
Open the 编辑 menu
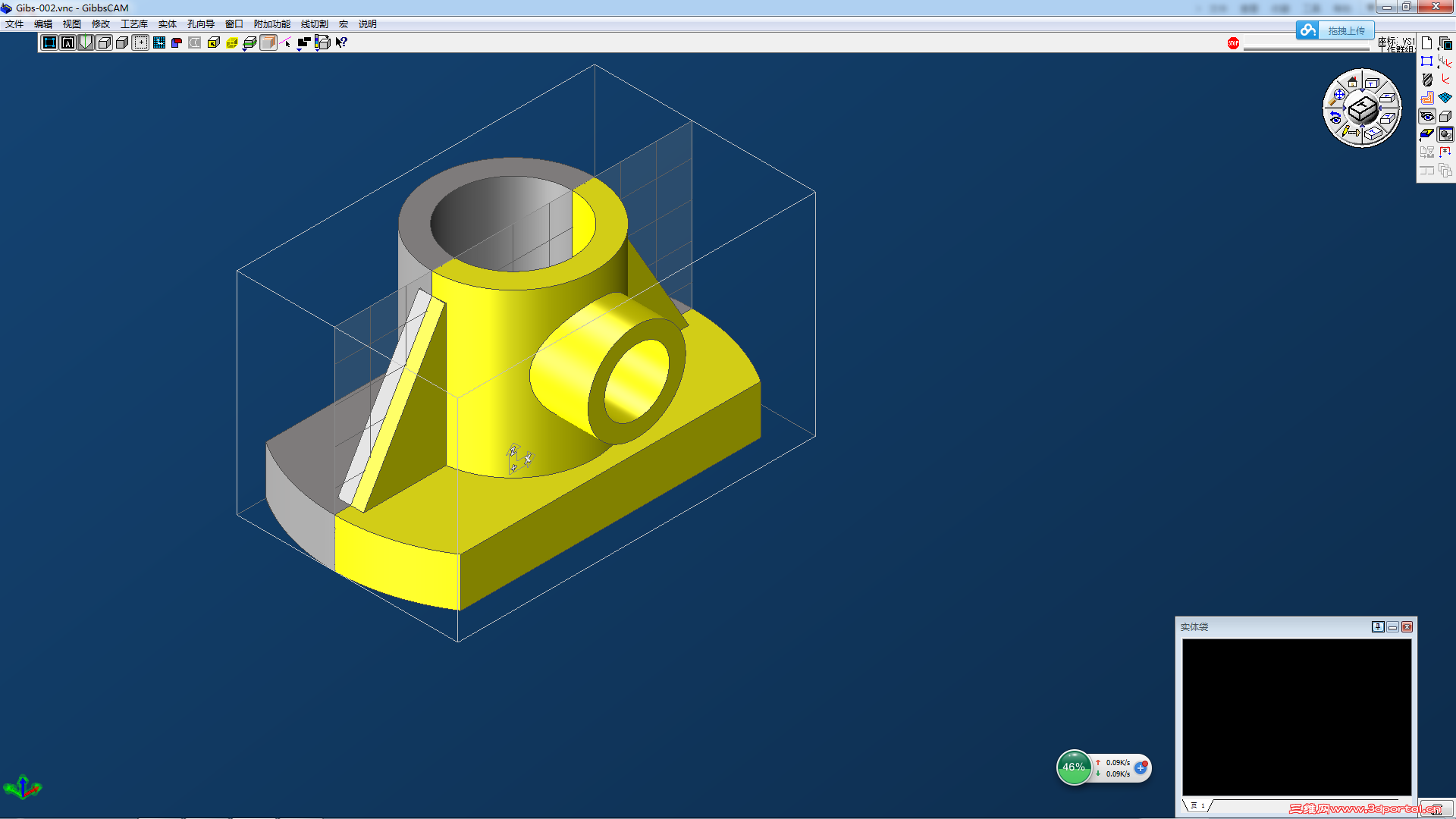pos(43,24)
